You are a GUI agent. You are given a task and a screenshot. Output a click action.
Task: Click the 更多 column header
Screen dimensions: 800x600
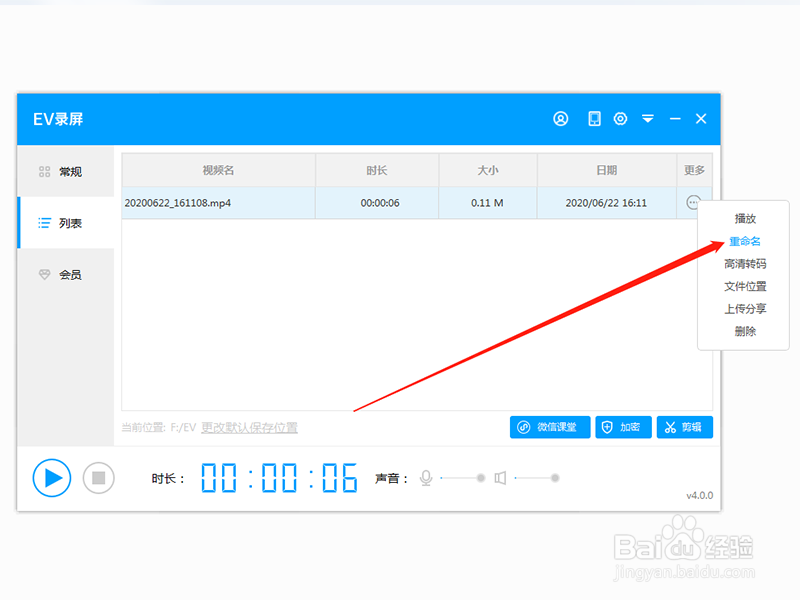[694, 170]
